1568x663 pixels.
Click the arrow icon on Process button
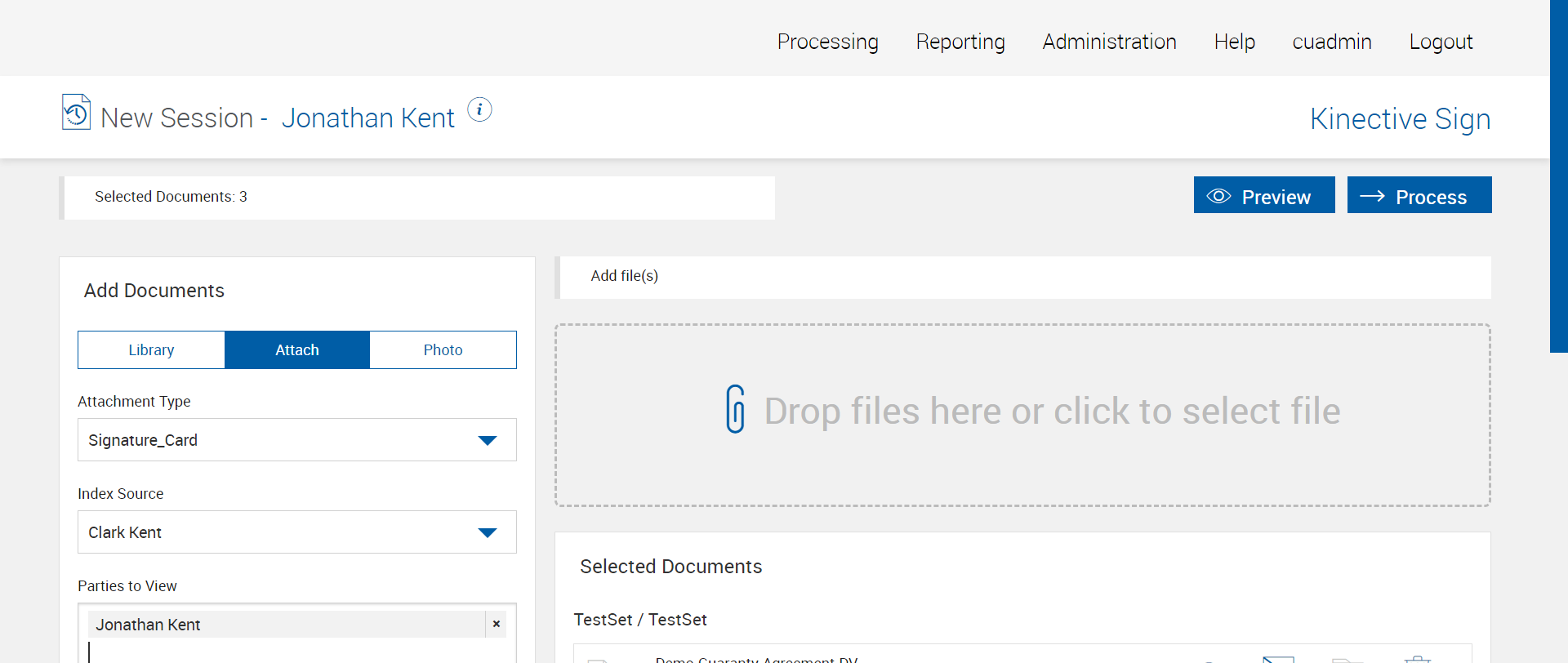point(1372,196)
